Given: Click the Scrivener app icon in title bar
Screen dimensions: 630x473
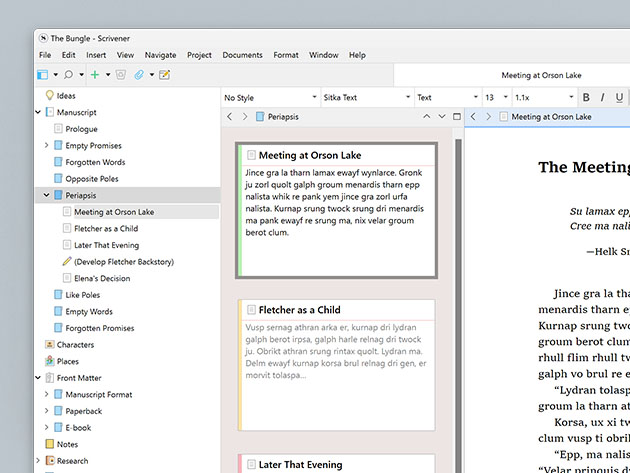Looking at the screenshot, I should coord(43,38).
